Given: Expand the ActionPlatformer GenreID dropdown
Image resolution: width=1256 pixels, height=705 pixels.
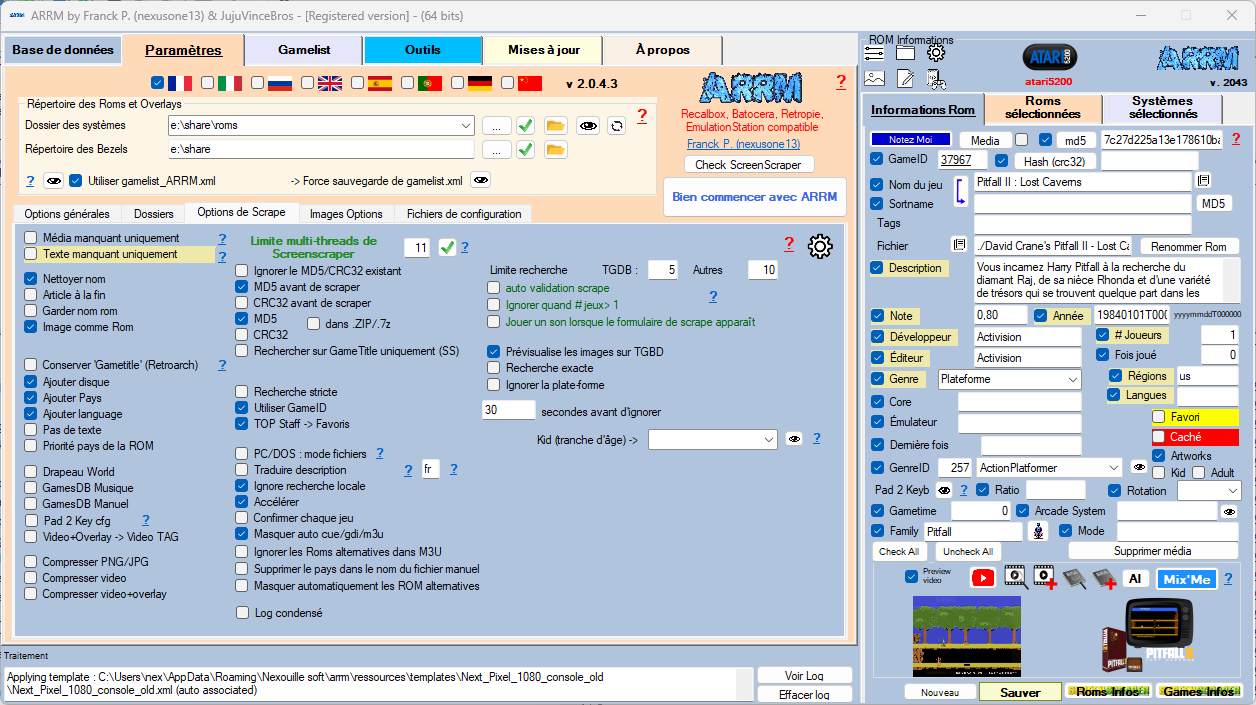Looking at the screenshot, I should [x=1114, y=467].
